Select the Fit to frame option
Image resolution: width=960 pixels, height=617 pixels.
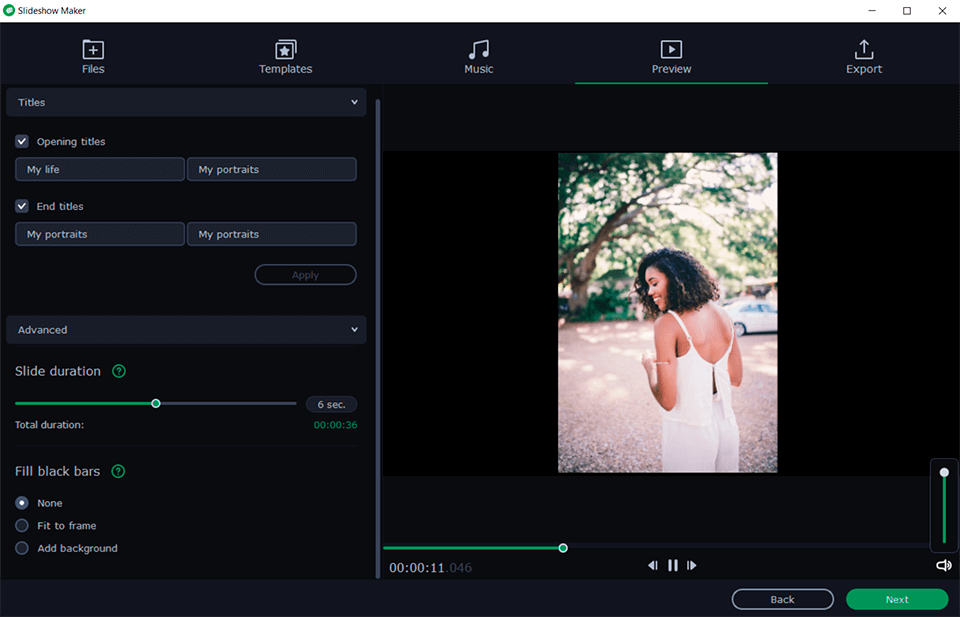click(x=20, y=525)
